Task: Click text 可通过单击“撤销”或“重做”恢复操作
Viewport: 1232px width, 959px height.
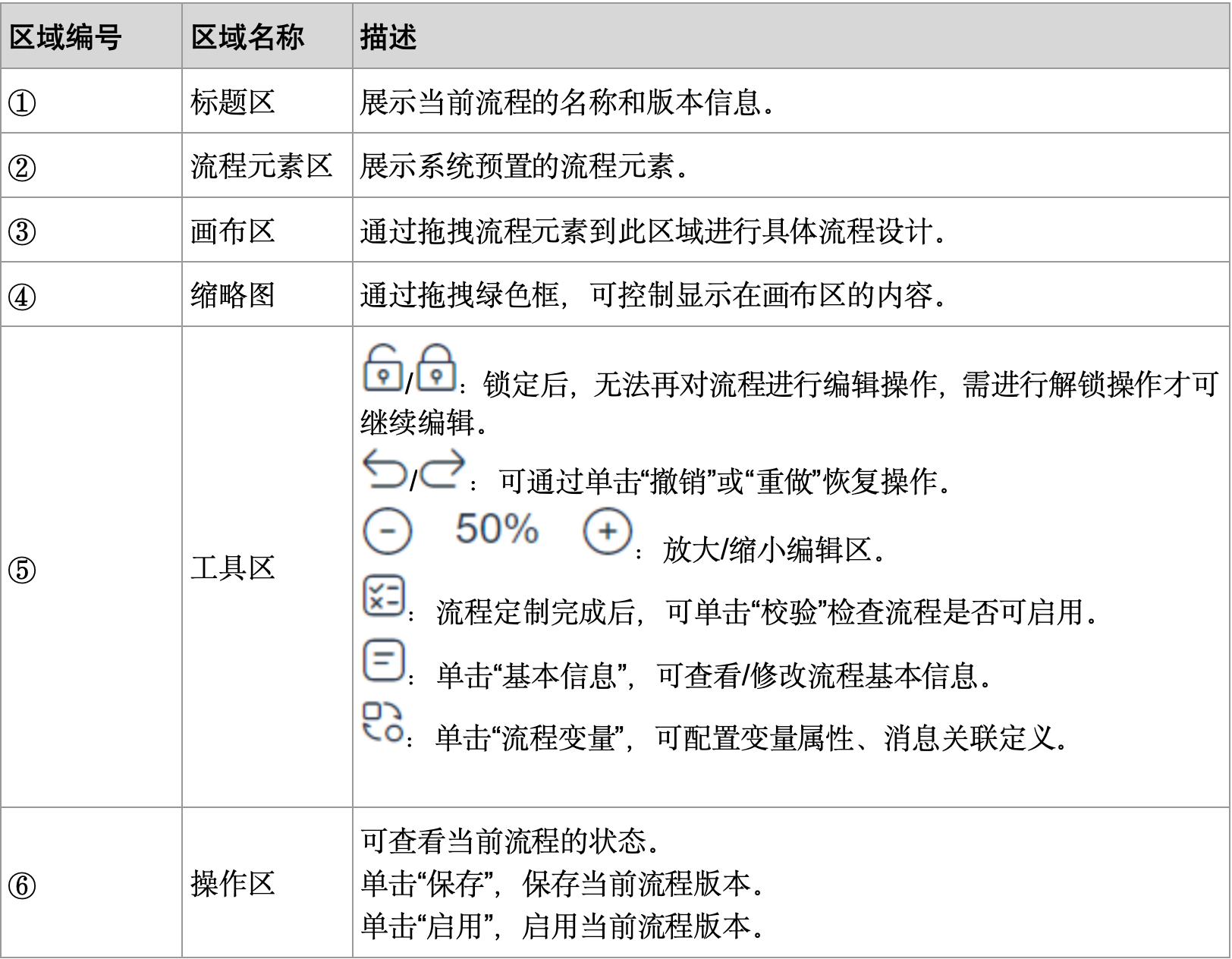Action: pyautogui.click(x=726, y=481)
